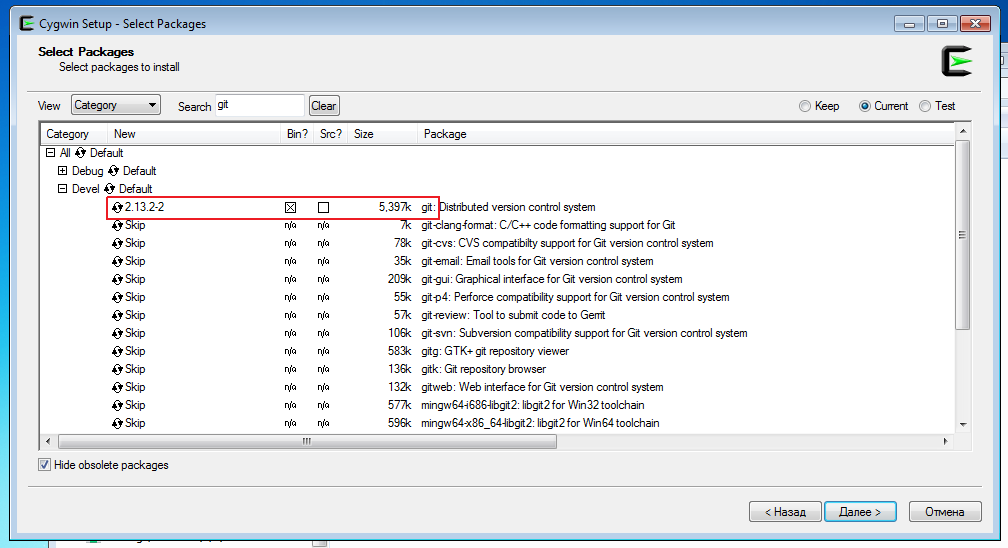Click the Skip cycle icon for git-cvs

click(x=117, y=243)
